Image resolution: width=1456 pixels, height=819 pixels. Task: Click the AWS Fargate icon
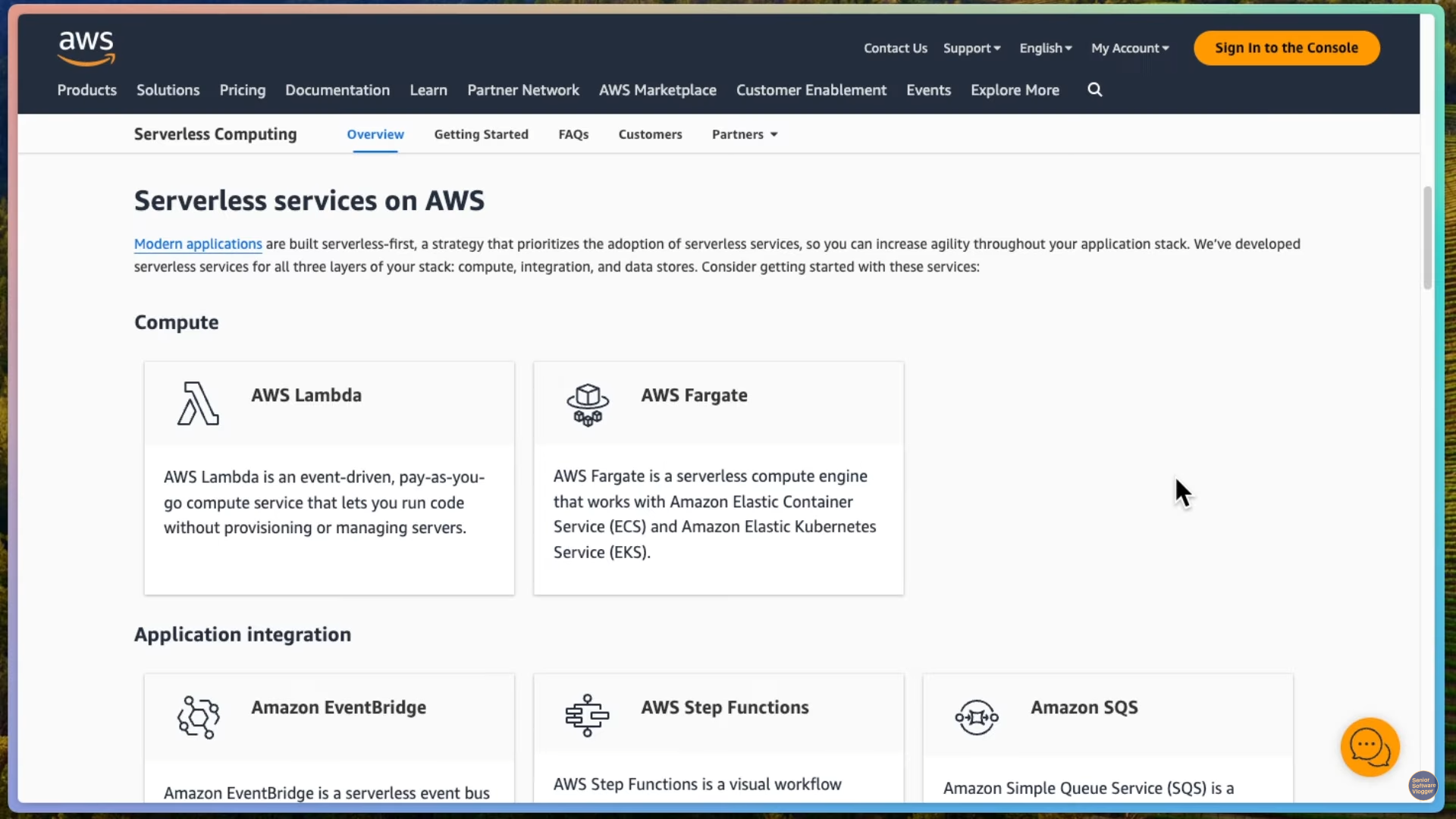(x=588, y=404)
